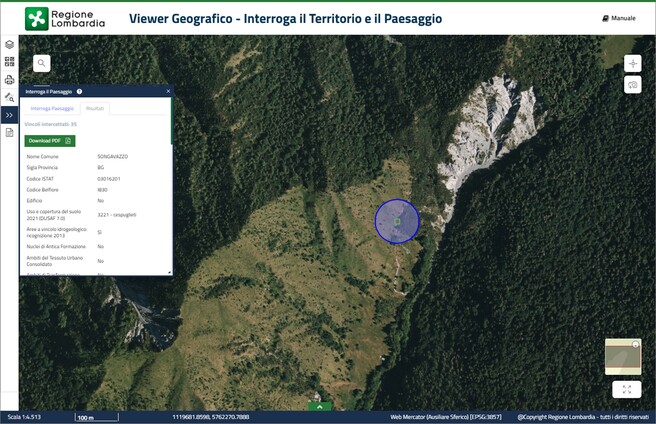The width and height of the screenshot is (656, 424).
Task: Click the Copyright Regione Lombardia notice
Action: pyautogui.click(x=583, y=417)
